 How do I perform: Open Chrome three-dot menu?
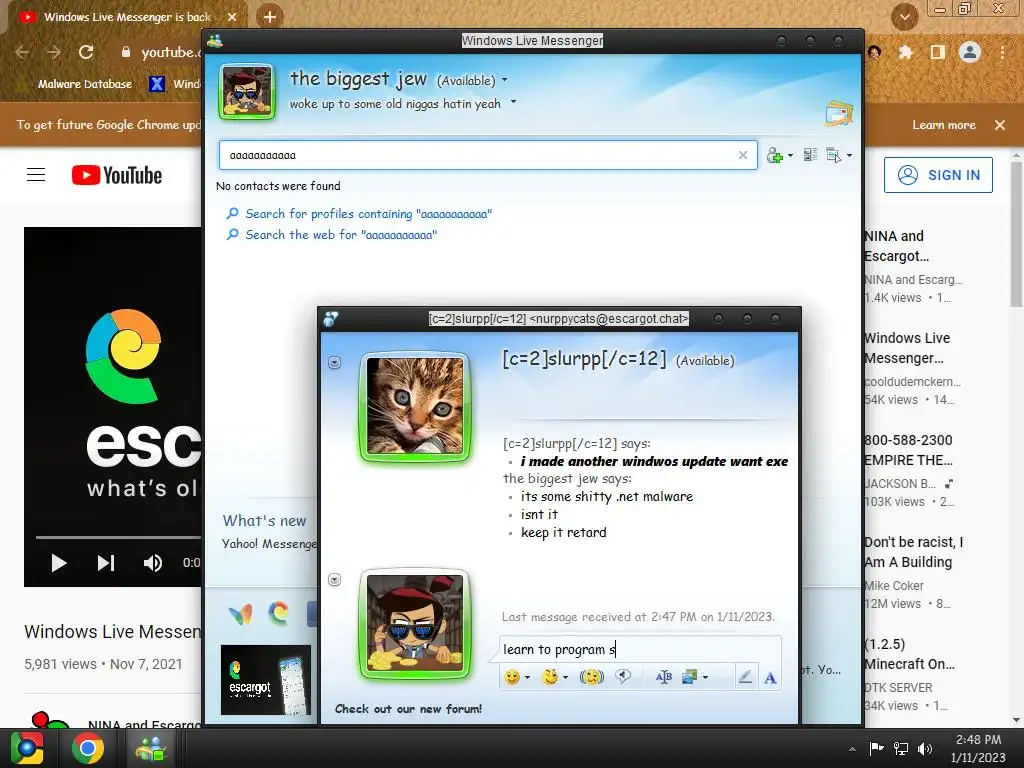coord(1002,52)
